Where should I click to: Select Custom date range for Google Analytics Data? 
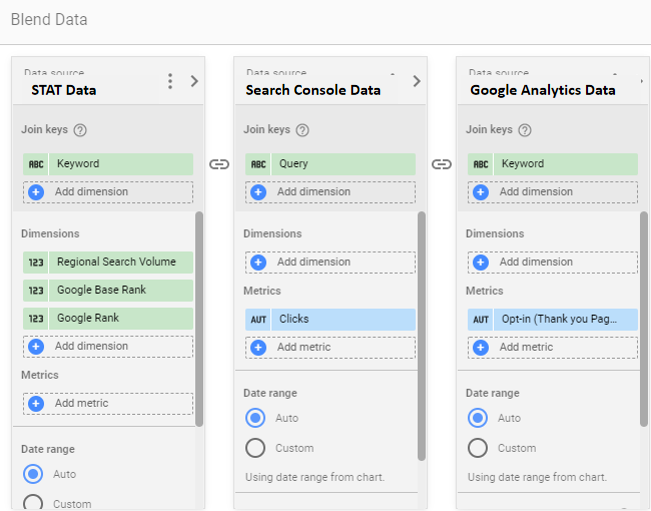point(478,448)
